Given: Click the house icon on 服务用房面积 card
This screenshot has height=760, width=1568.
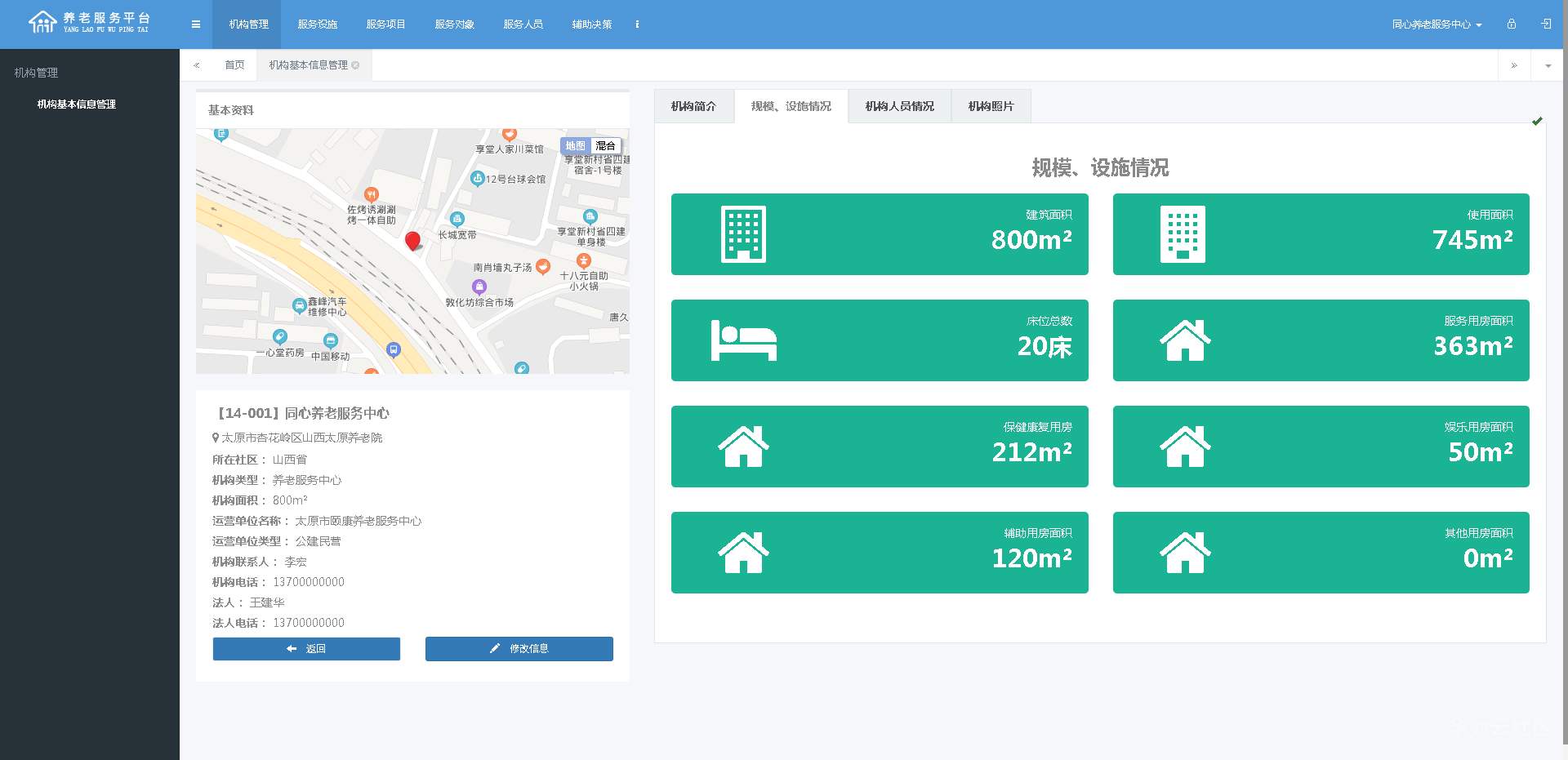Looking at the screenshot, I should (x=1185, y=340).
